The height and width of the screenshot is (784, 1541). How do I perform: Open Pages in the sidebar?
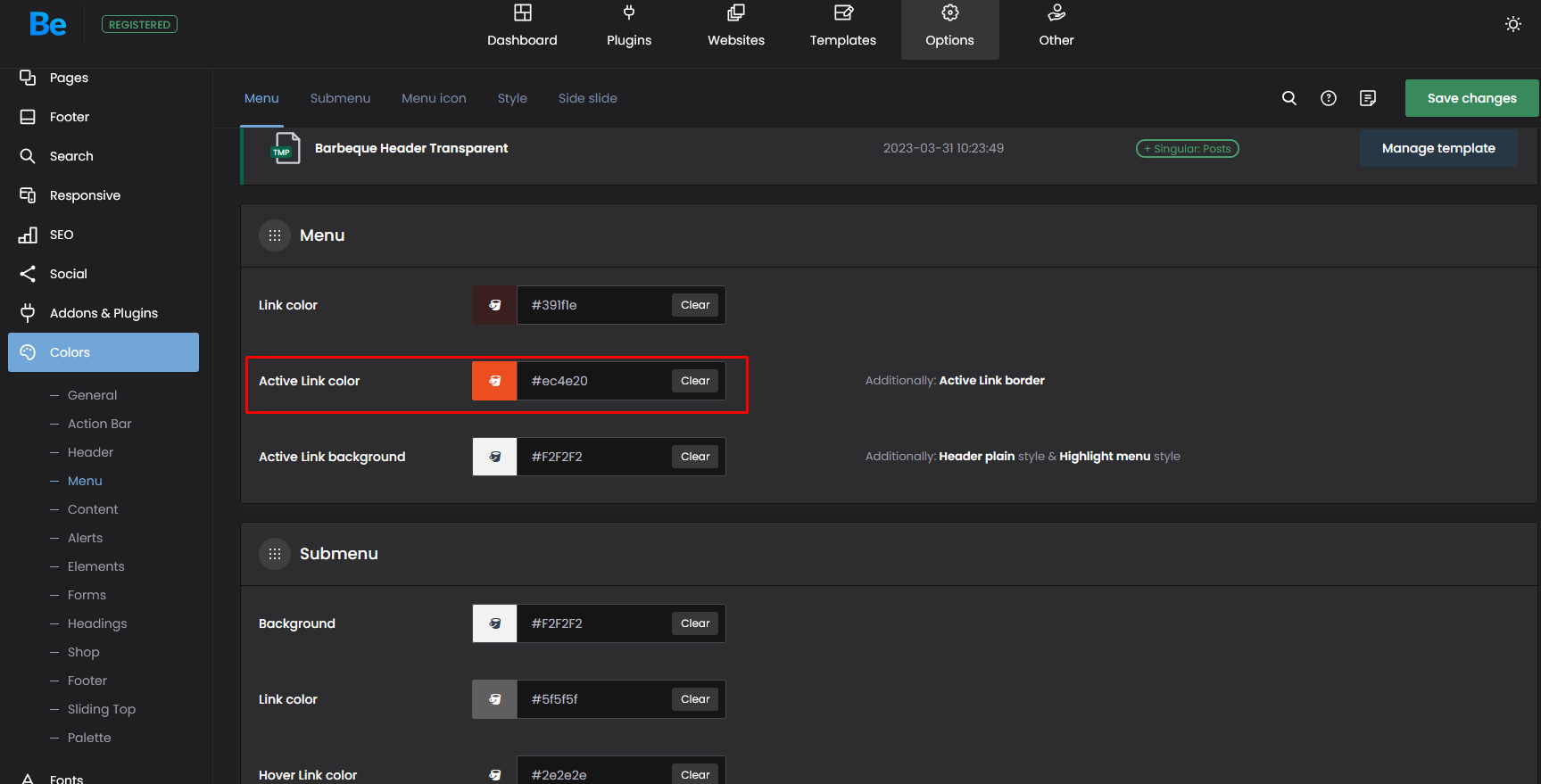[x=104, y=78]
